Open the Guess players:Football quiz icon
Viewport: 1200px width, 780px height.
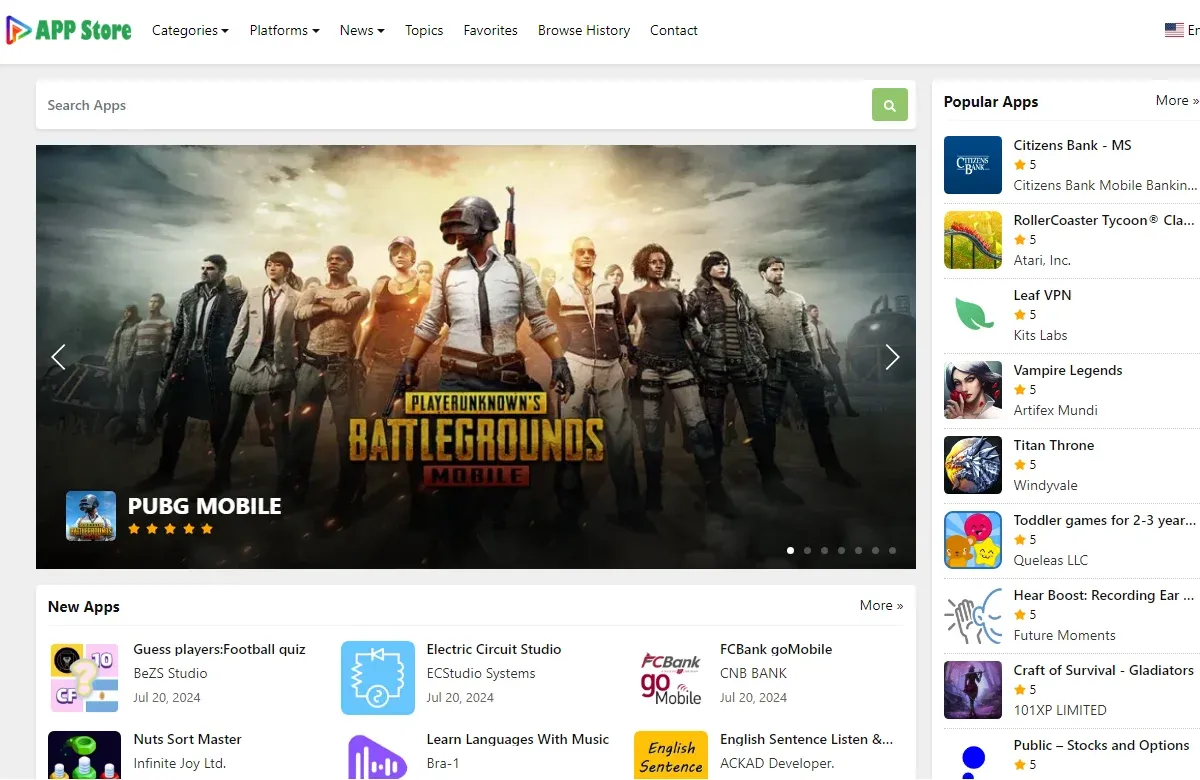[85, 678]
